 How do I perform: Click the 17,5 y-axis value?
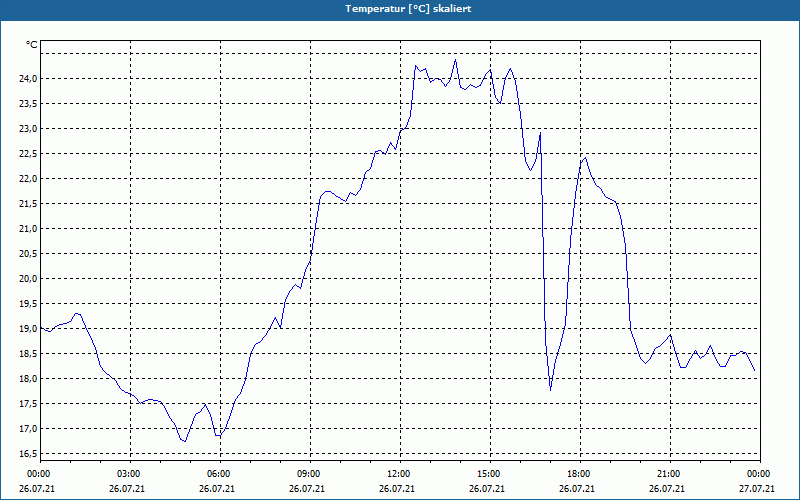pyautogui.click(x=29, y=404)
